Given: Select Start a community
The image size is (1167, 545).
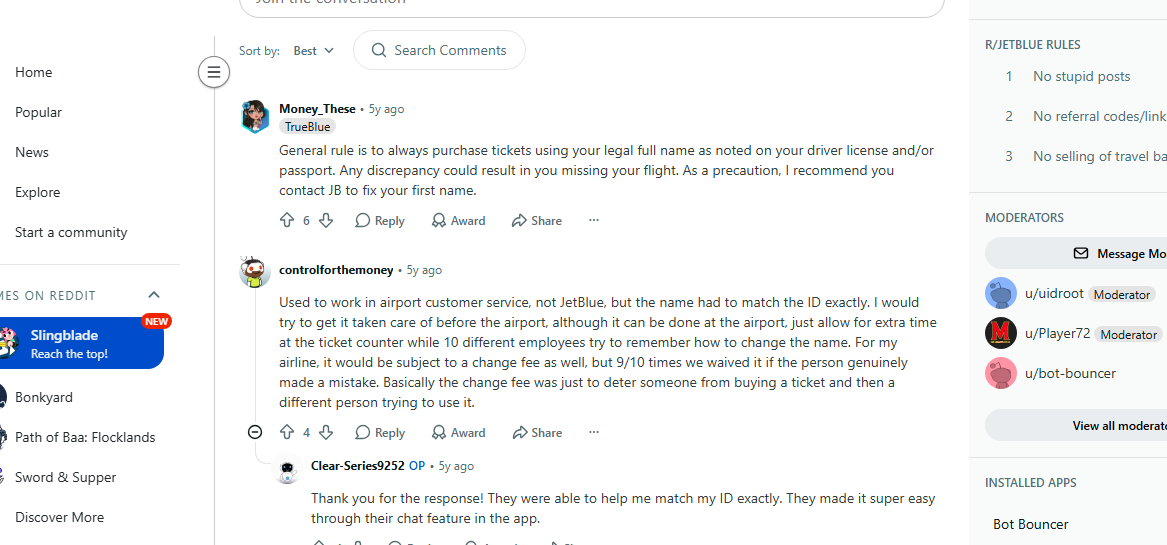Looking at the screenshot, I should tap(71, 232).
